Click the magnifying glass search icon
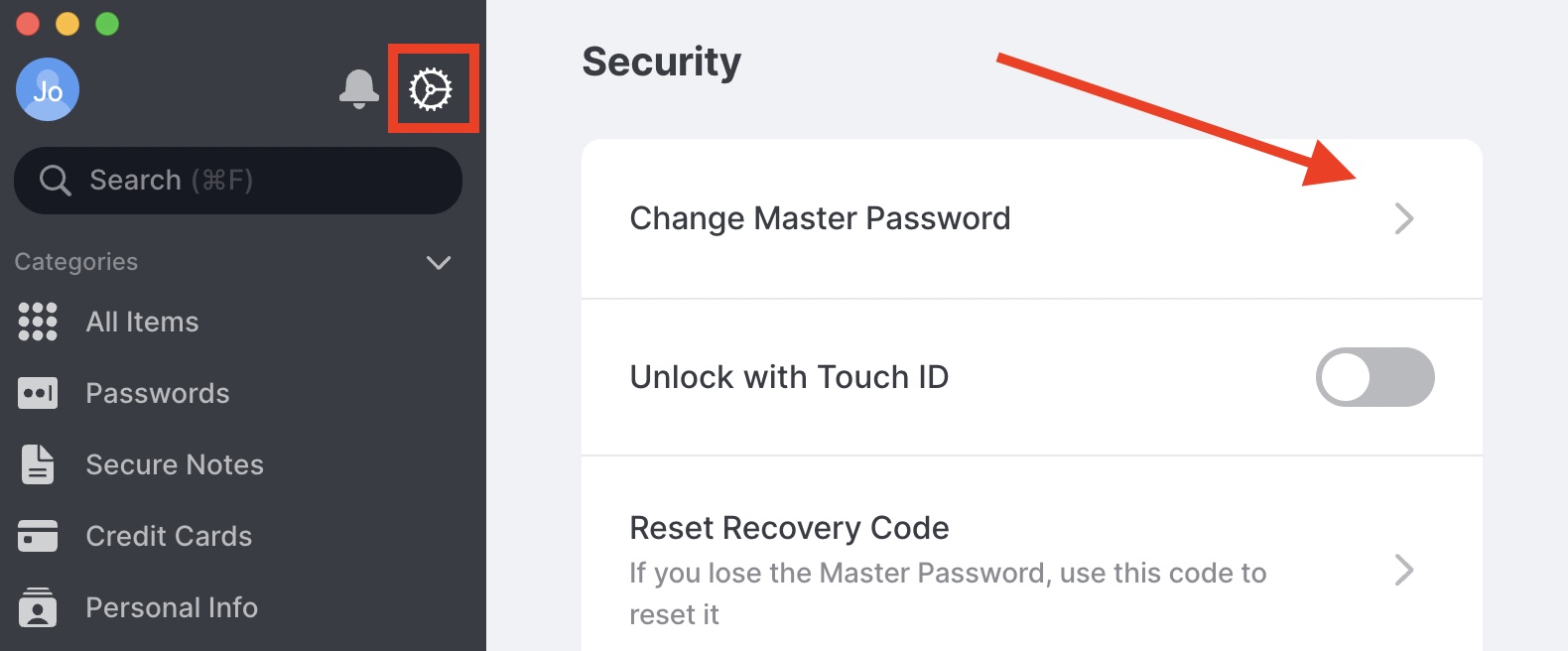Screen dimensions: 1568x651 (55, 181)
